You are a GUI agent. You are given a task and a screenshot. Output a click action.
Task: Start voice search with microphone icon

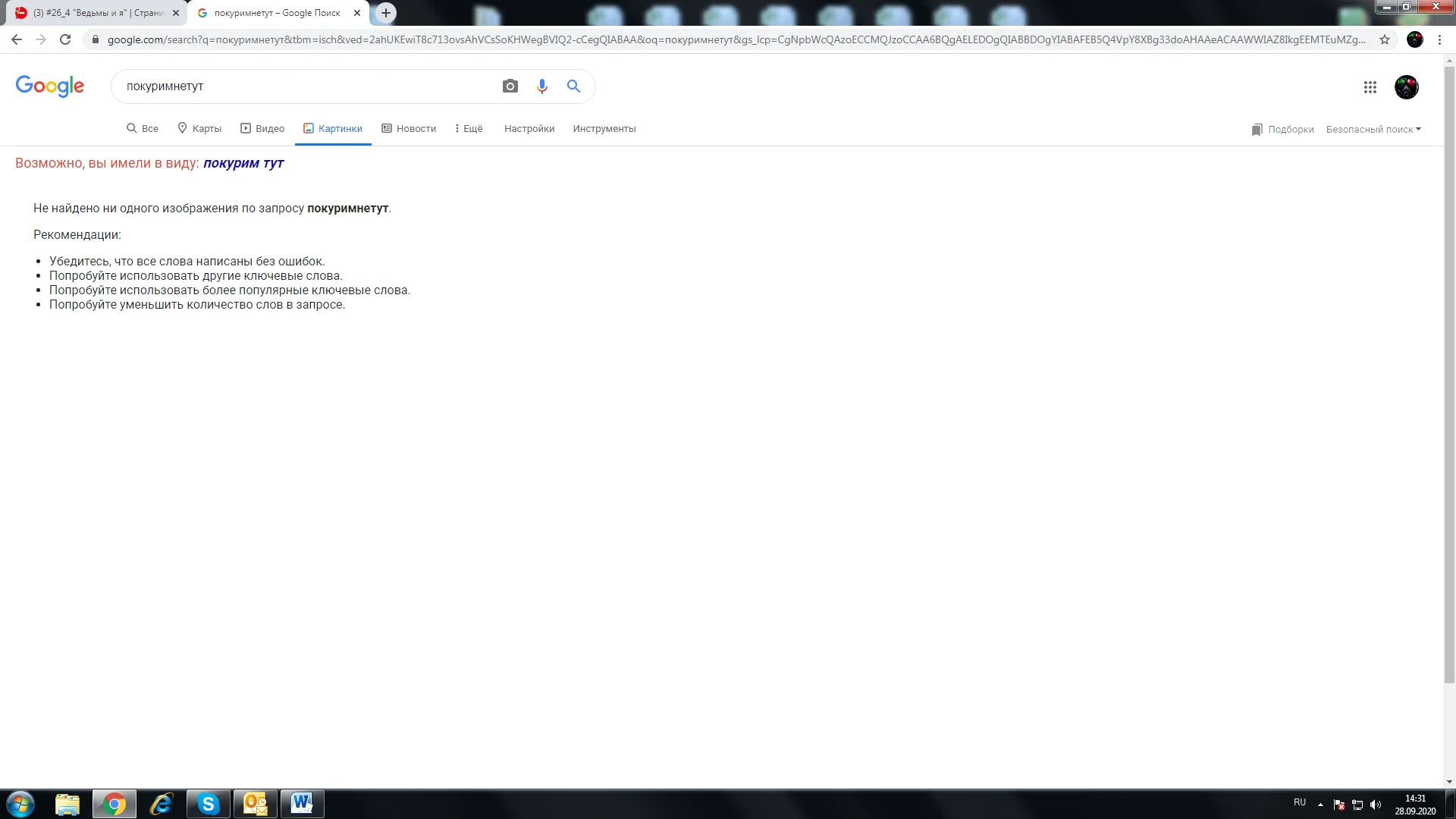[541, 86]
